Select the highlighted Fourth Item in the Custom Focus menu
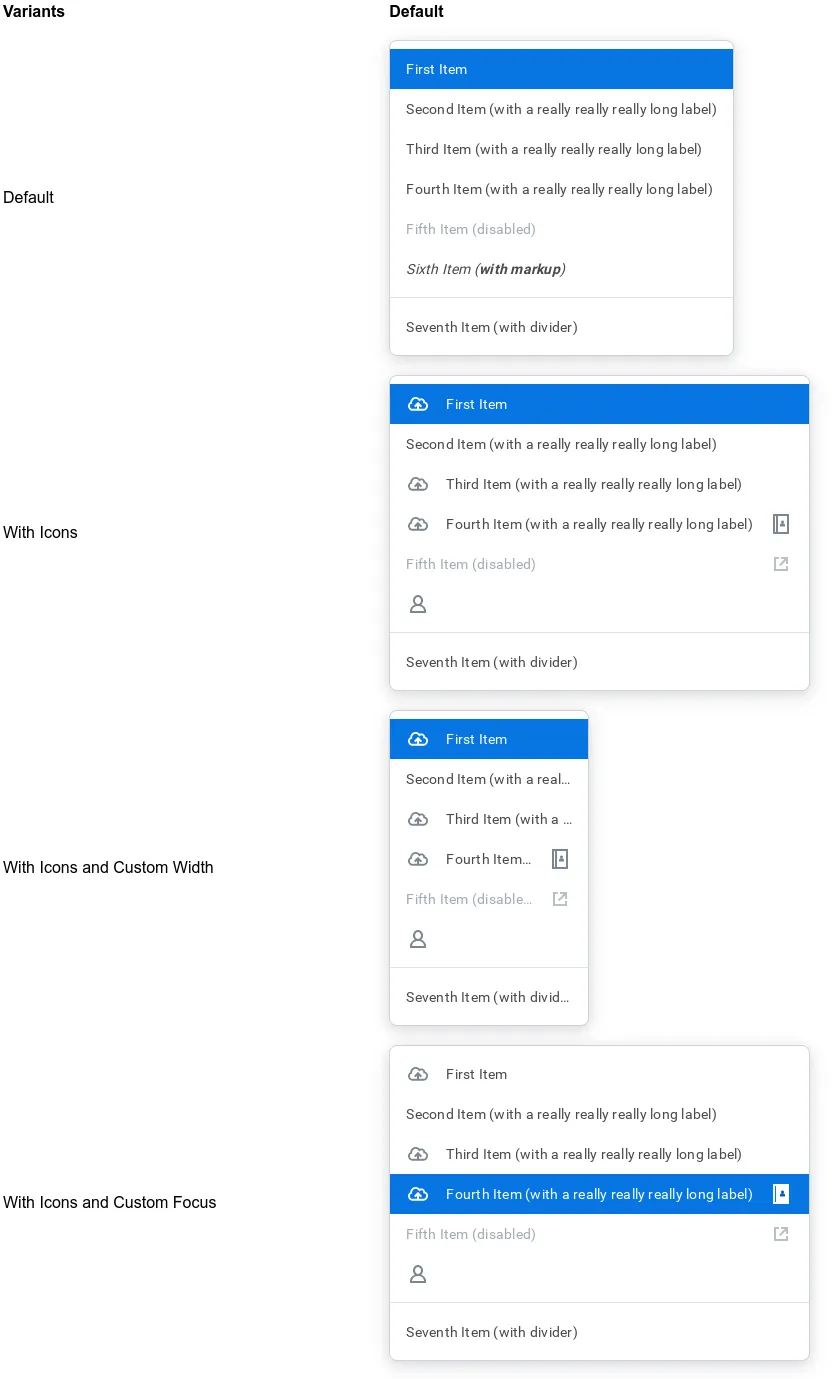The width and height of the screenshot is (833, 1379). [x=599, y=1194]
